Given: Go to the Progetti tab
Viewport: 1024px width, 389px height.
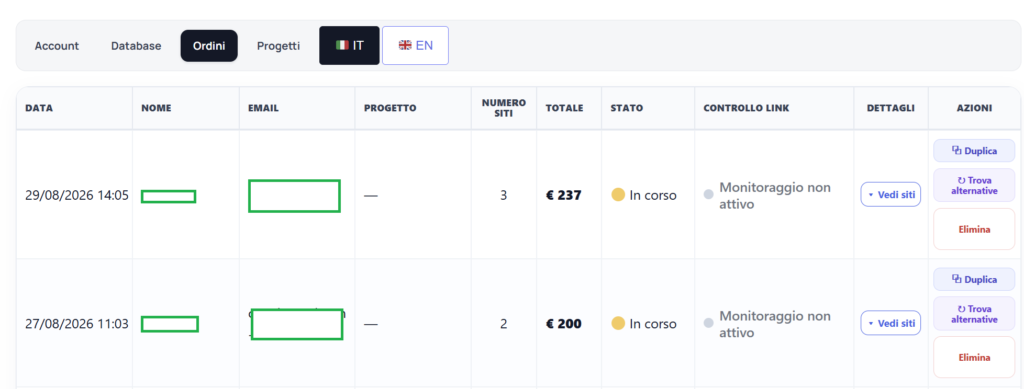Looking at the screenshot, I should pyautogui.click(x=278, y=46).
